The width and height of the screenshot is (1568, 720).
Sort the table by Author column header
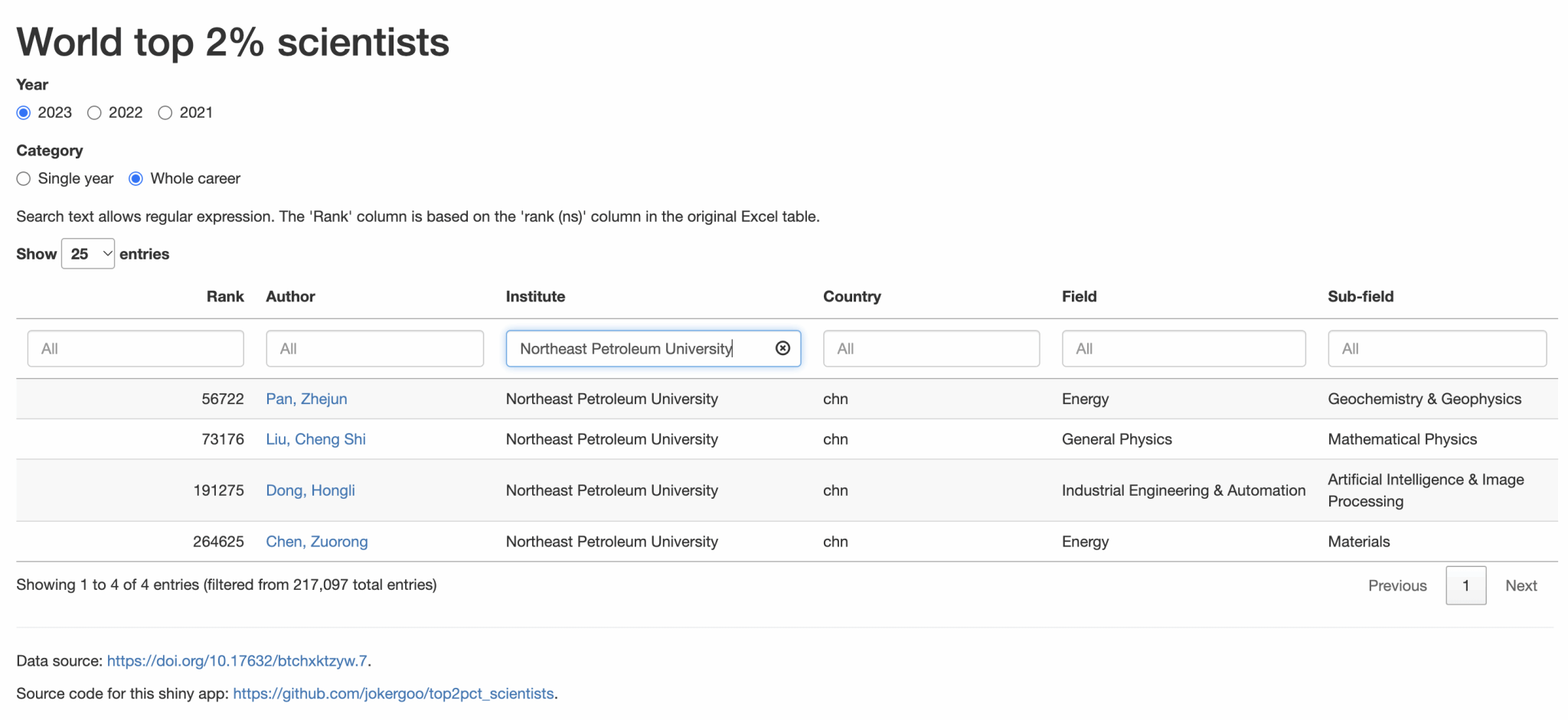coord(290,296)
